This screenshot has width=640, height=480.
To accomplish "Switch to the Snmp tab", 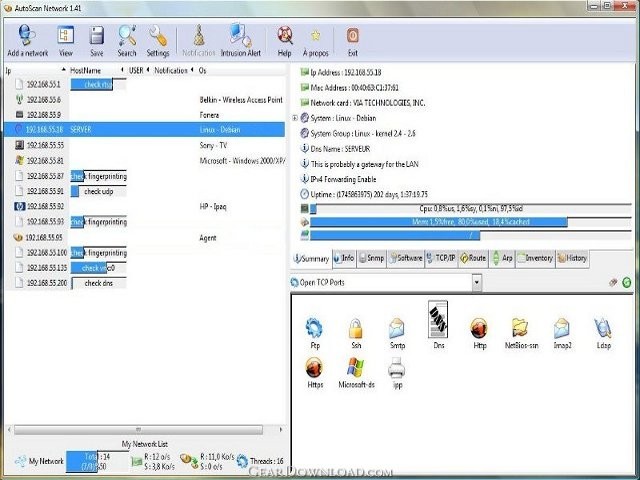I will coord(372,258).
